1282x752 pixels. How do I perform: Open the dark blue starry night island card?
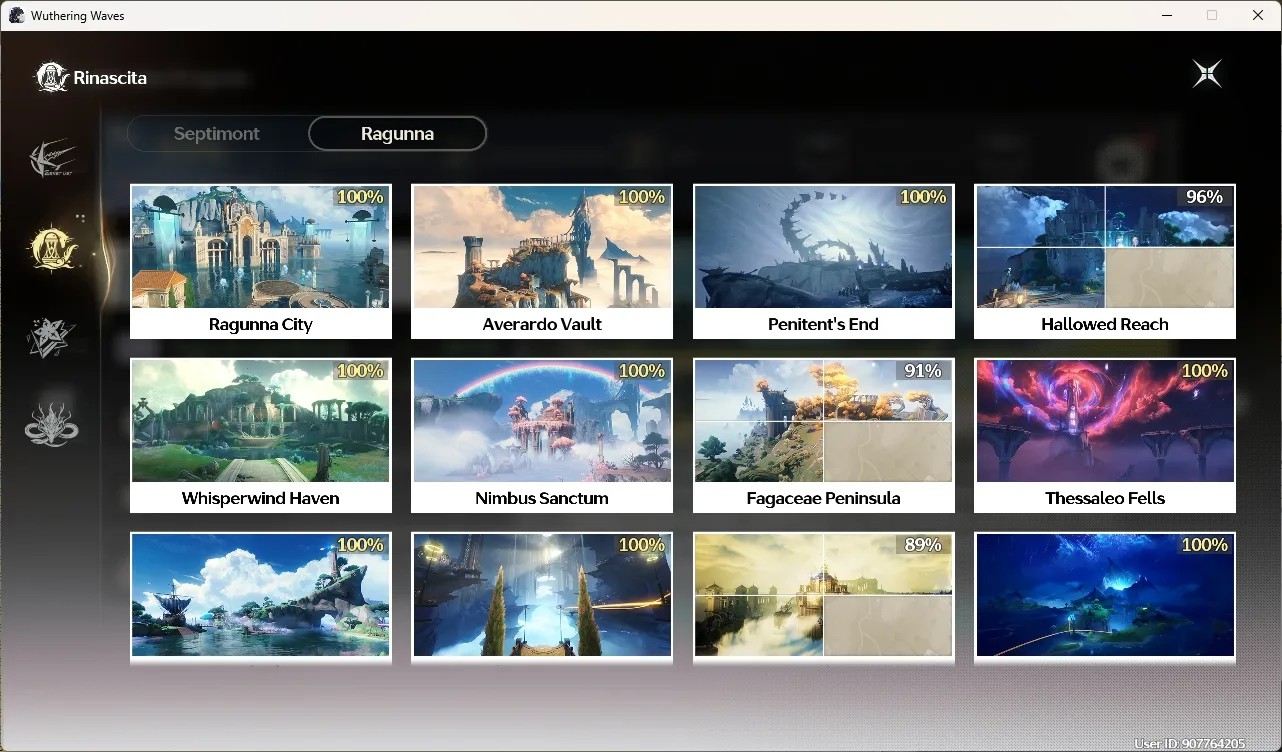point(1105,597)
